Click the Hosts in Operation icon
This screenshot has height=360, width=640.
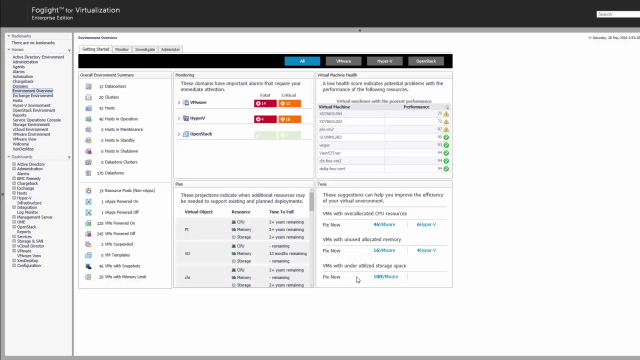(89, 119)
